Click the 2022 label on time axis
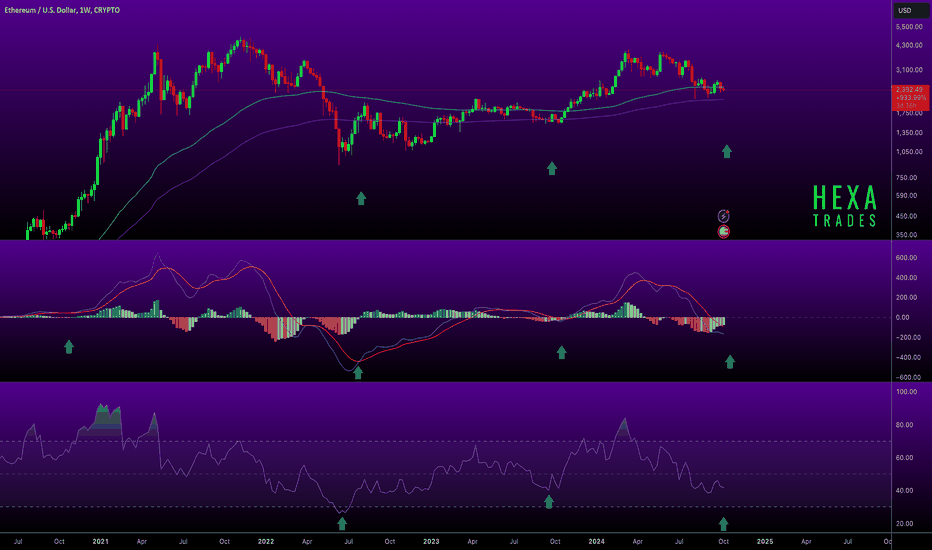 [266, 542]
